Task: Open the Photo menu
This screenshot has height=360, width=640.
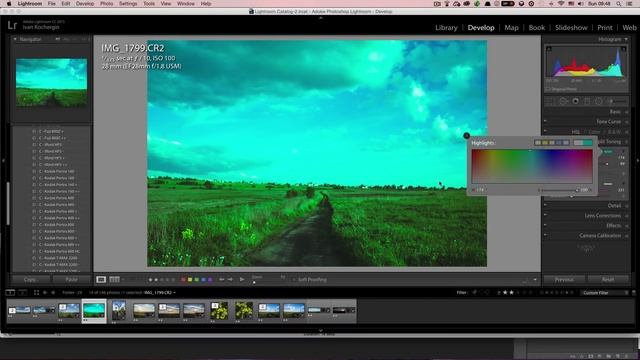Action: (x=106, y=4)
